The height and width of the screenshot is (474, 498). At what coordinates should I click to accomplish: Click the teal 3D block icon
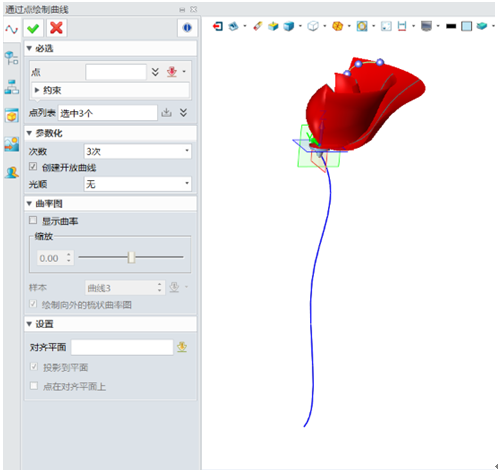482,26
